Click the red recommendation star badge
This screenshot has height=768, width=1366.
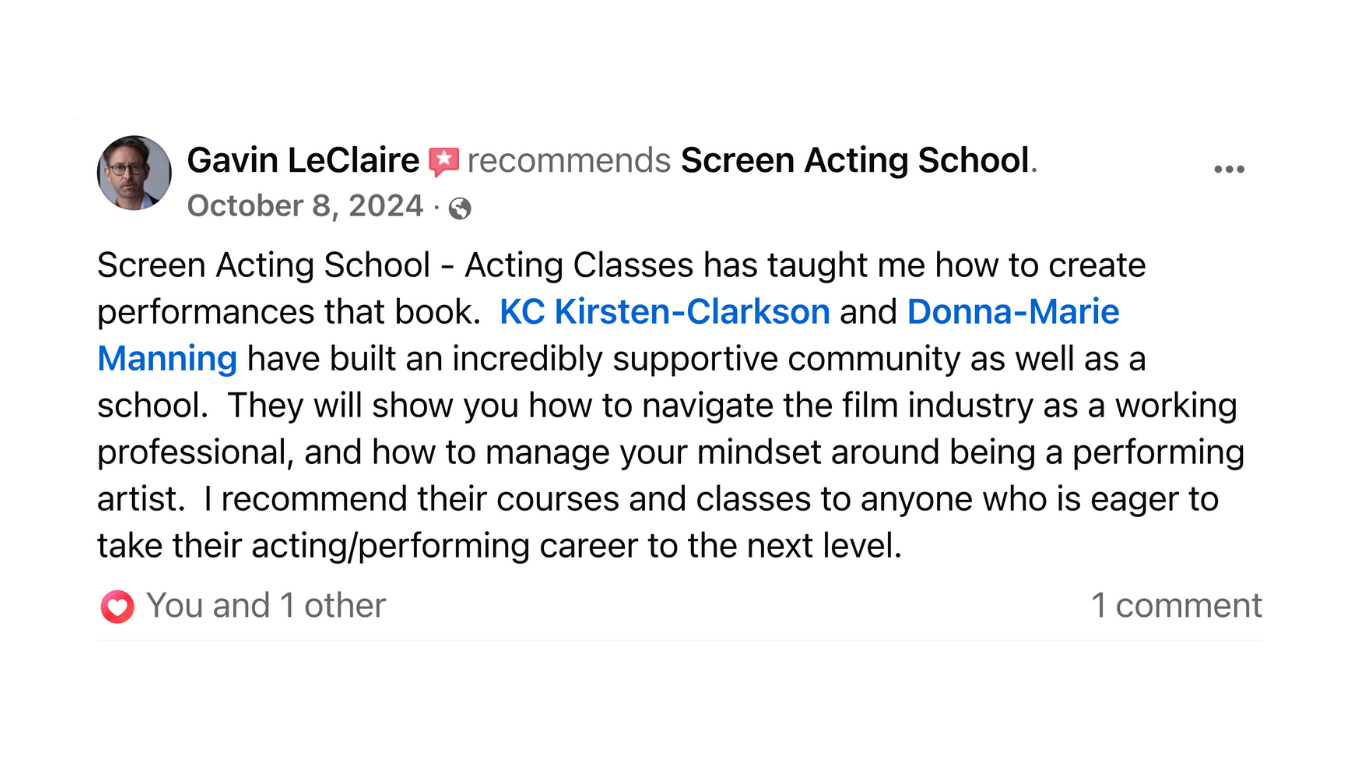pyautogui.click(x=443, y=161)
